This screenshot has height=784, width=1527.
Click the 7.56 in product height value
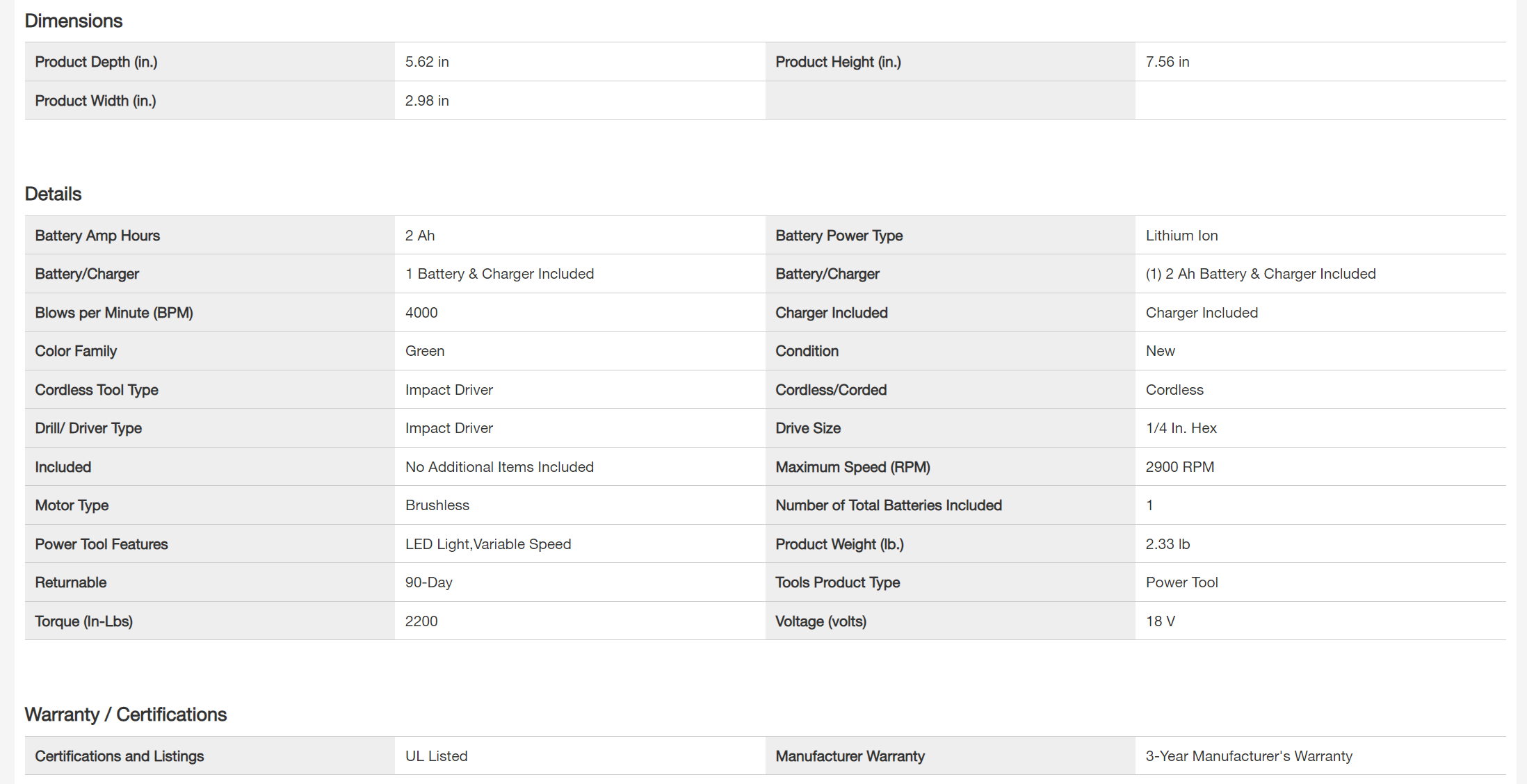1168,62
